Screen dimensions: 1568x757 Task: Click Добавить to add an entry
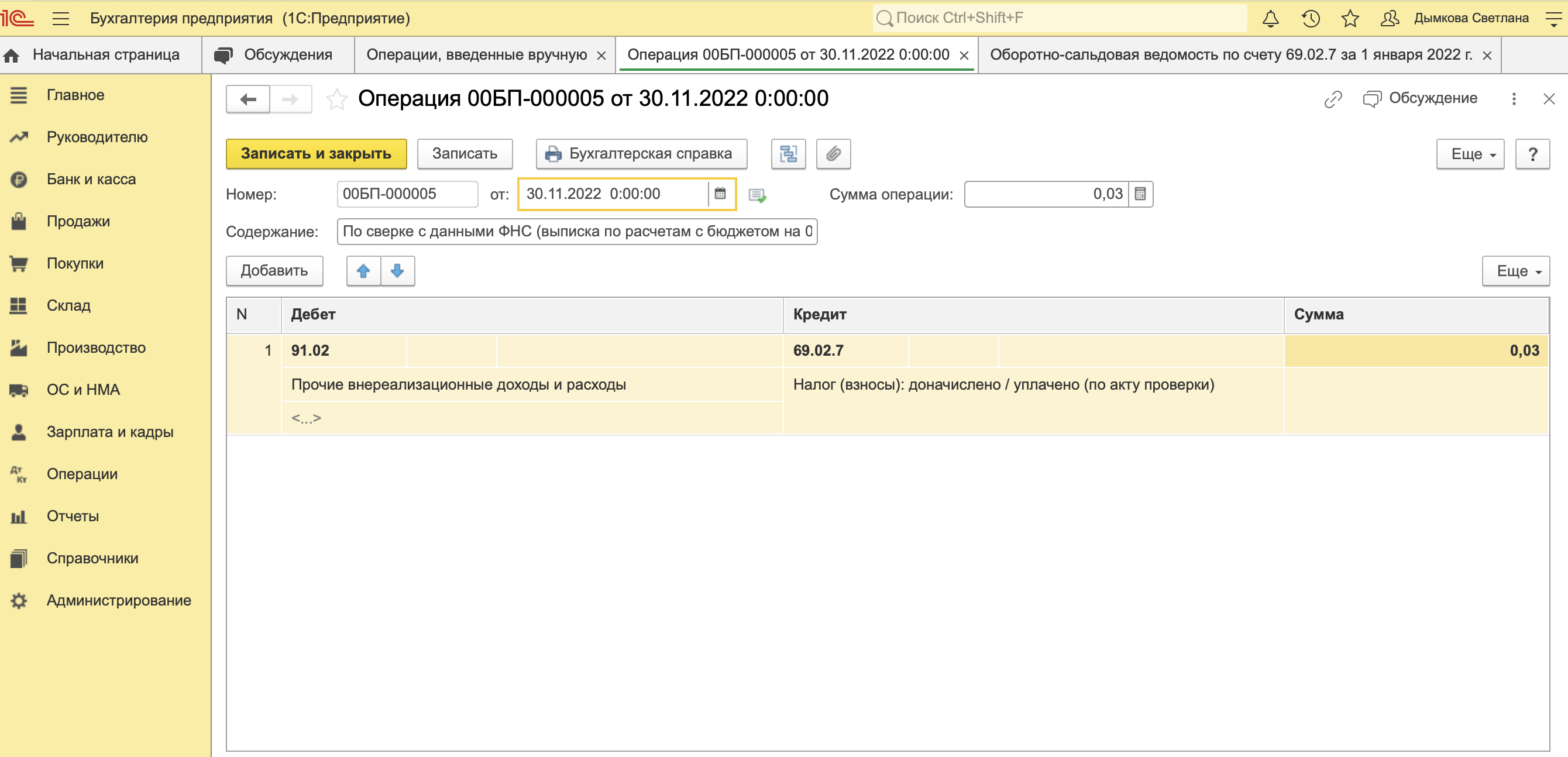pyautogui.click(x=274, y=271)
